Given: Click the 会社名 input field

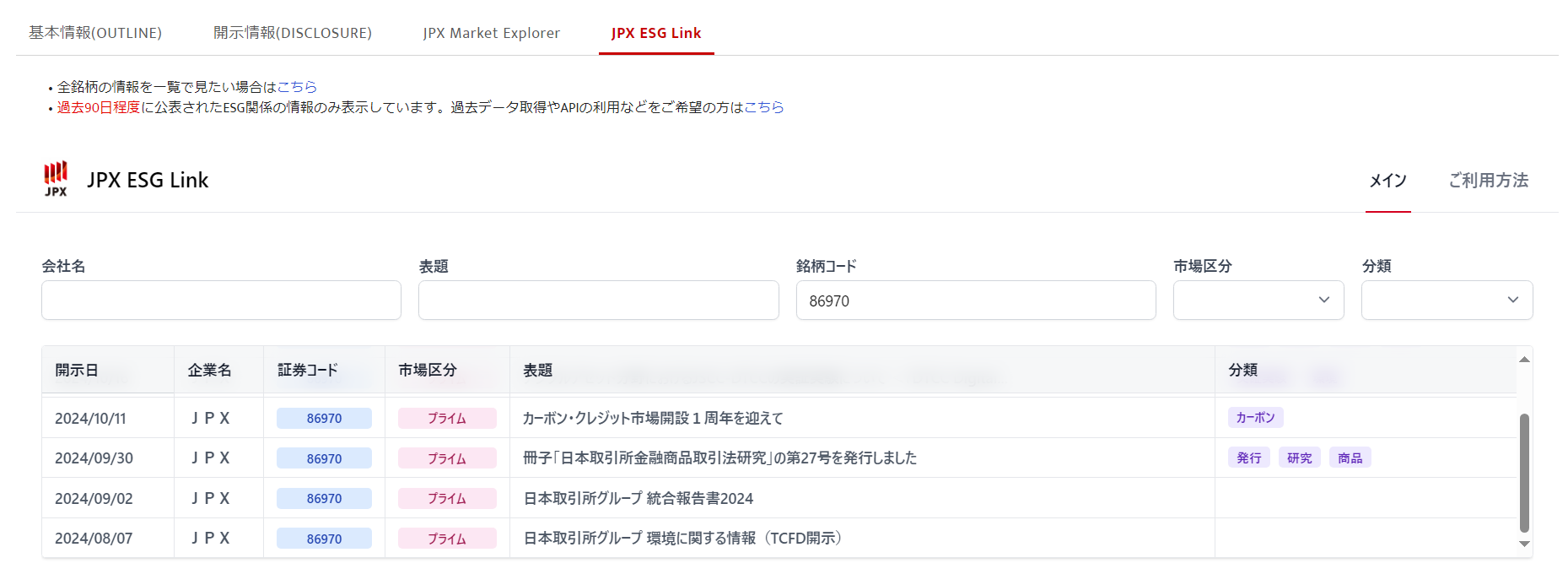Looking at the screenshot, I should [x=221, y=301].
